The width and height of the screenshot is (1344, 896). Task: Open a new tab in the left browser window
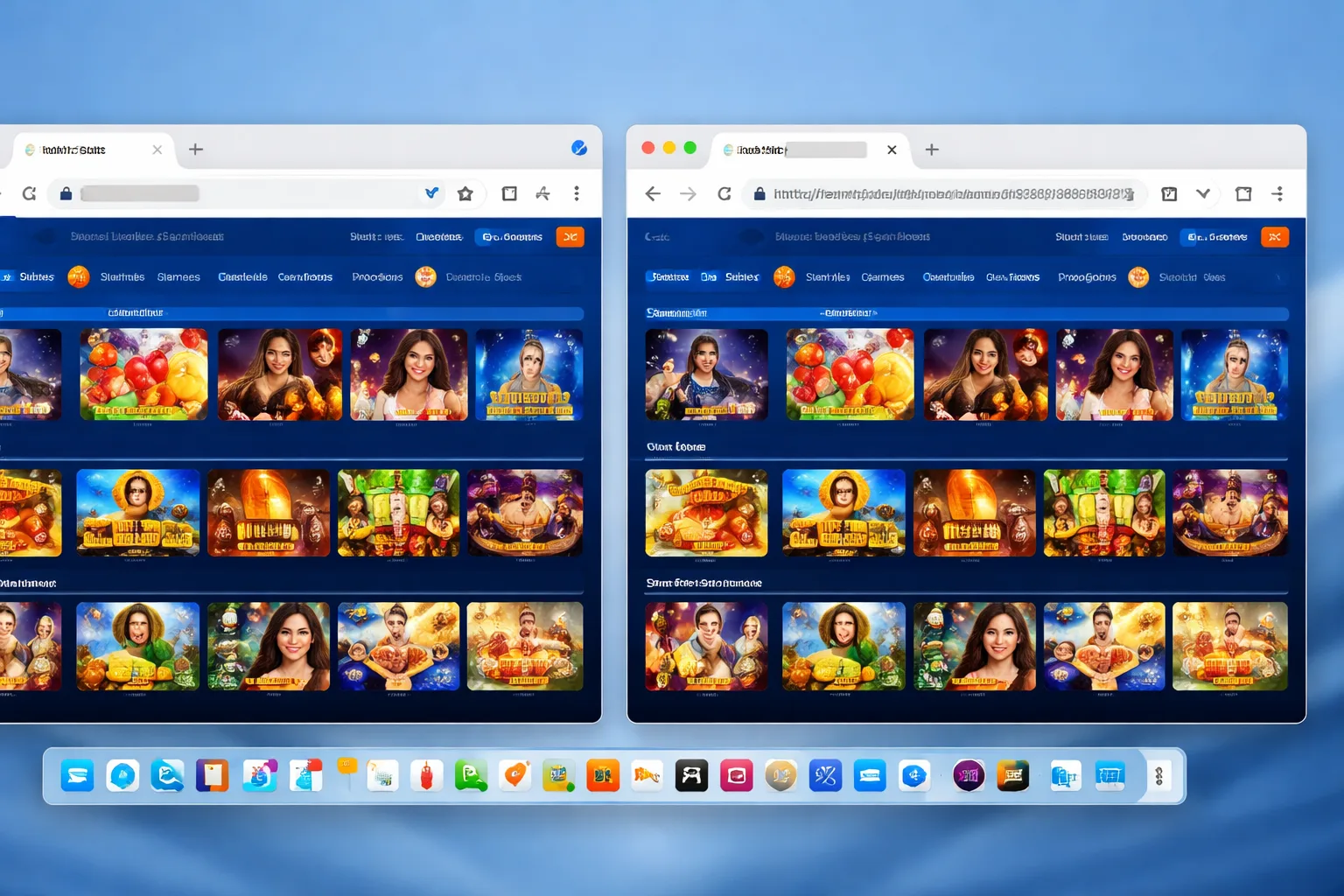196,150
